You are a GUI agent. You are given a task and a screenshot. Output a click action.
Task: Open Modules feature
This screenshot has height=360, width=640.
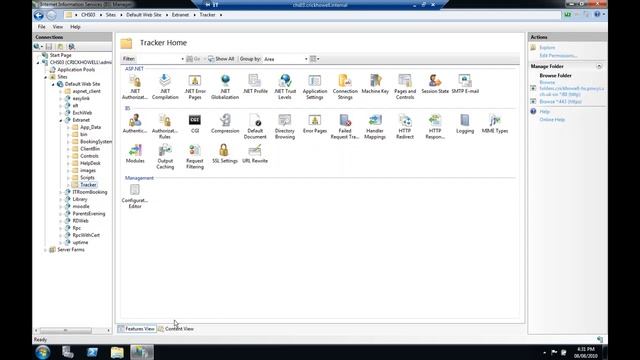(135, 153)
